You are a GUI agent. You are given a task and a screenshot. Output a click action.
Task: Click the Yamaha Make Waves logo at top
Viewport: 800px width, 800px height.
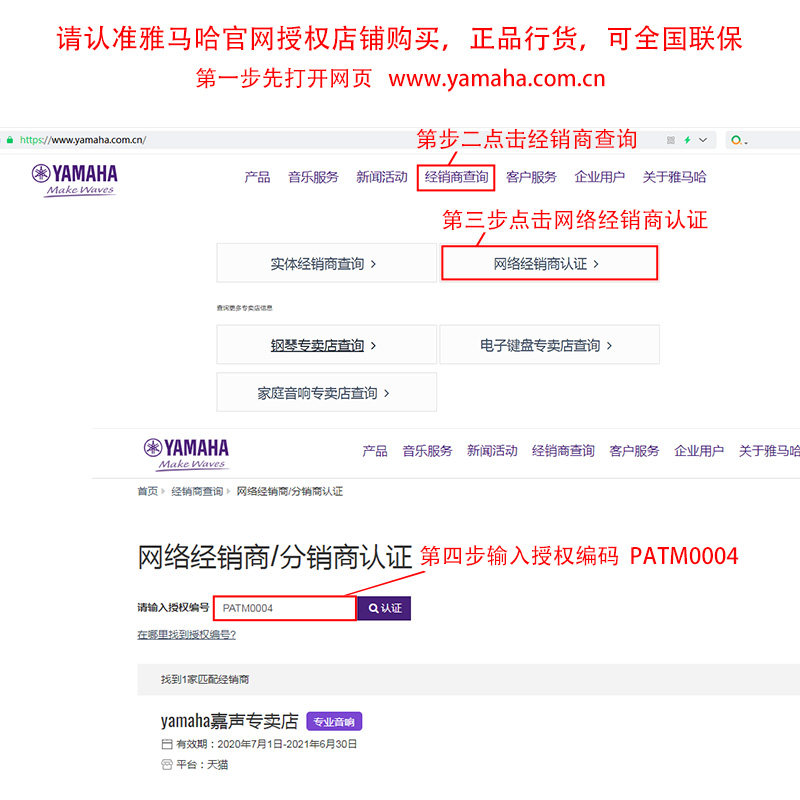74,180
